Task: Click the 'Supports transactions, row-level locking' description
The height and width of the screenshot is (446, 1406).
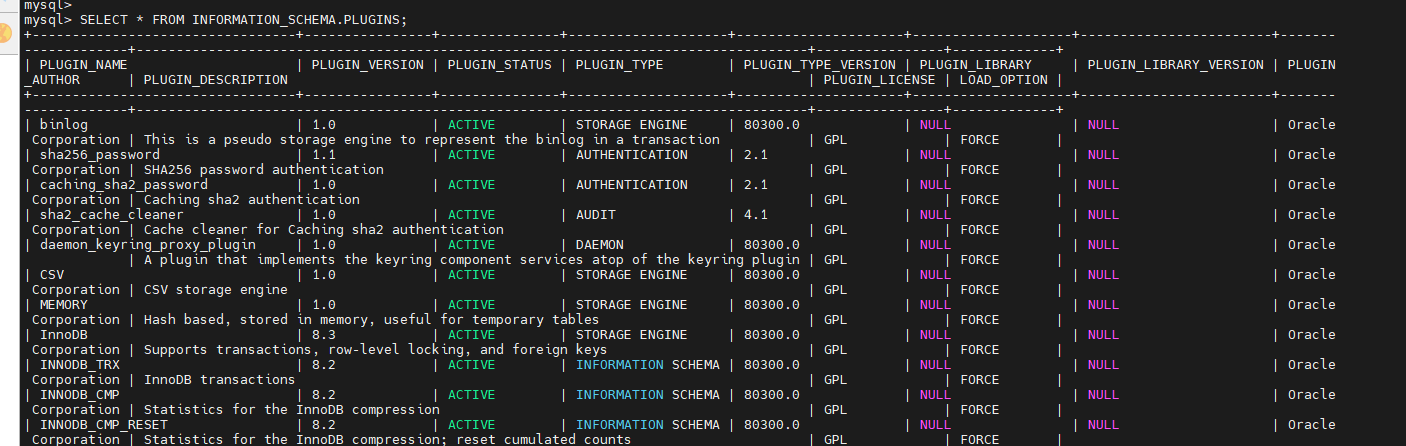Action: pos(376,350)
